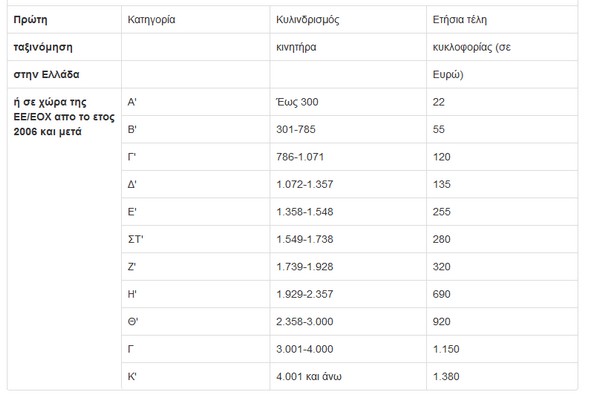Select the '4.001 και άνω' cell
This screenshot has width=600, height=401.
click(310, 374)
